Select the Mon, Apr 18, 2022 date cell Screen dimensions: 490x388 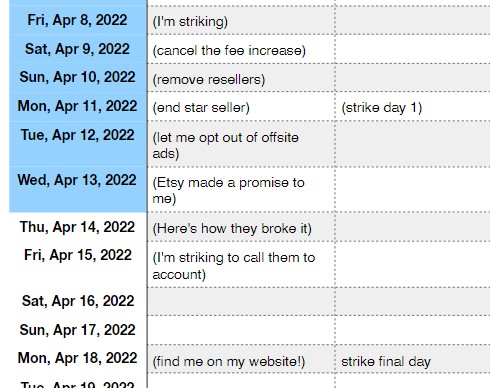click(78, 358)
